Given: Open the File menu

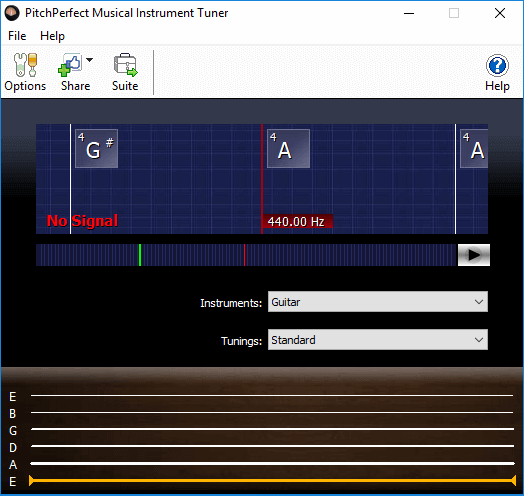Looking at the screenshot, I should pyautogui.click(x=17, y=36).
